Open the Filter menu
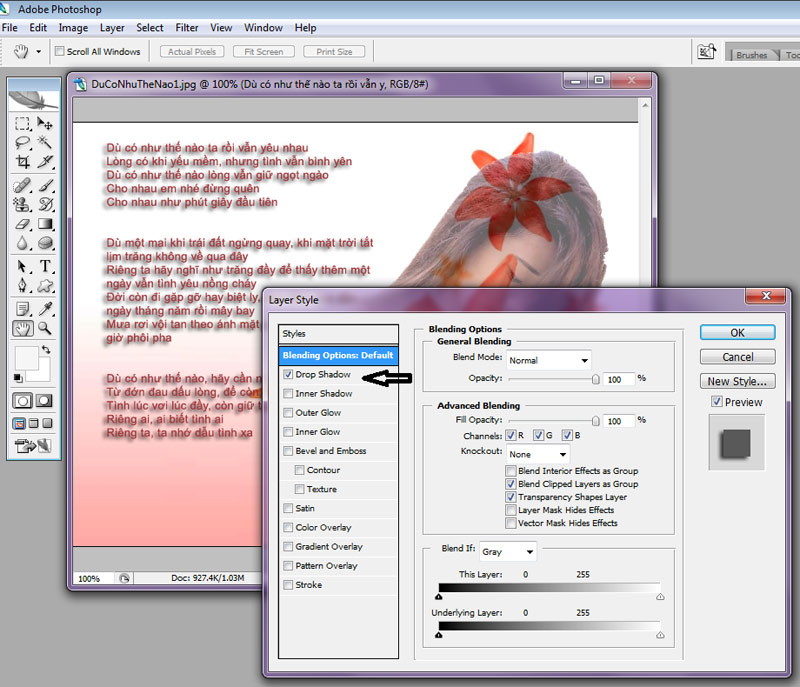This screenshot has height=687, width=800. [x=187, y=28]
